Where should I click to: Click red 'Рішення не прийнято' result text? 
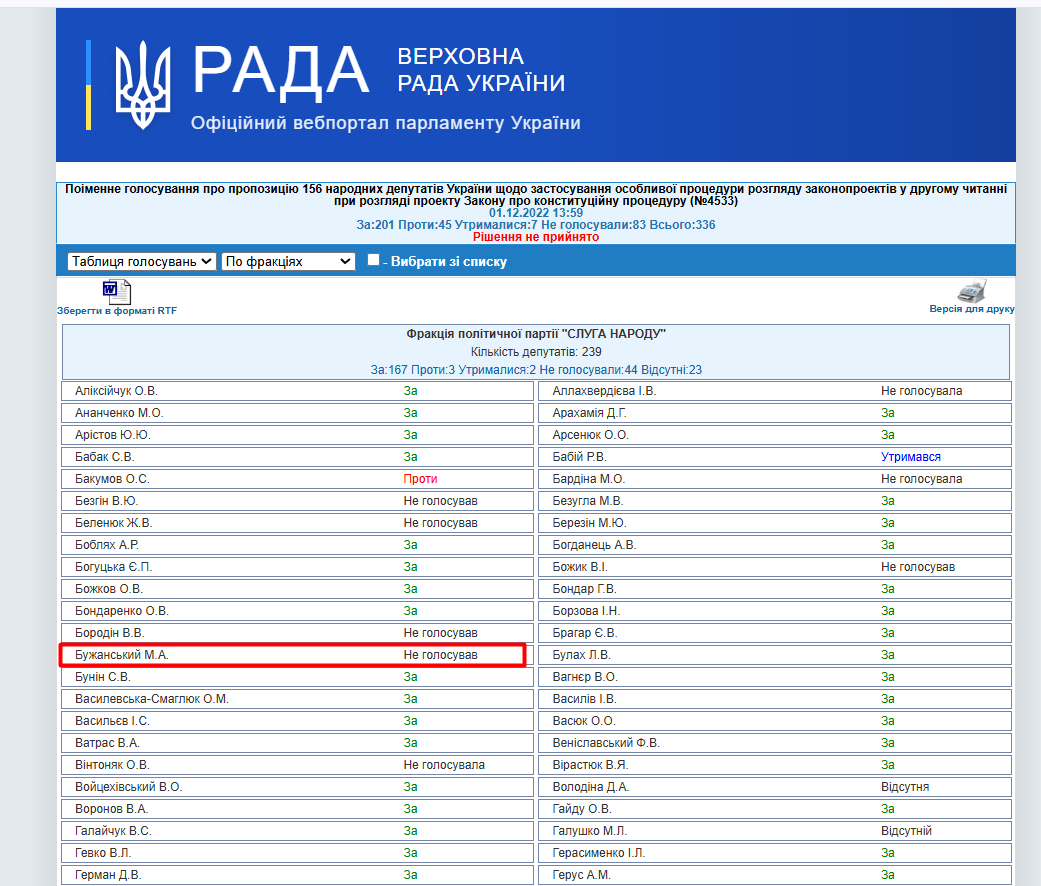536,237
